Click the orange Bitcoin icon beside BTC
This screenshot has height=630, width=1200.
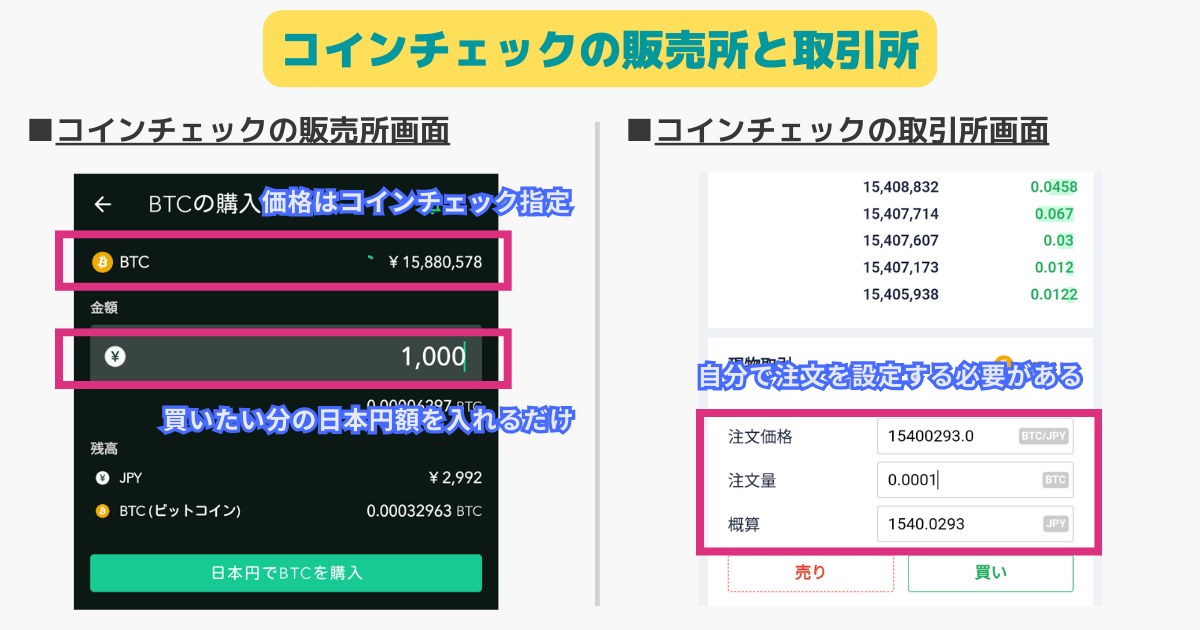click(x=101, y=262)
